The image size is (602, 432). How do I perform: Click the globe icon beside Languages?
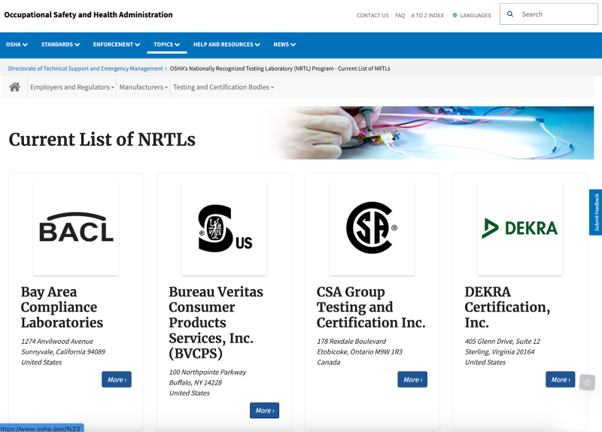(455, 15)
